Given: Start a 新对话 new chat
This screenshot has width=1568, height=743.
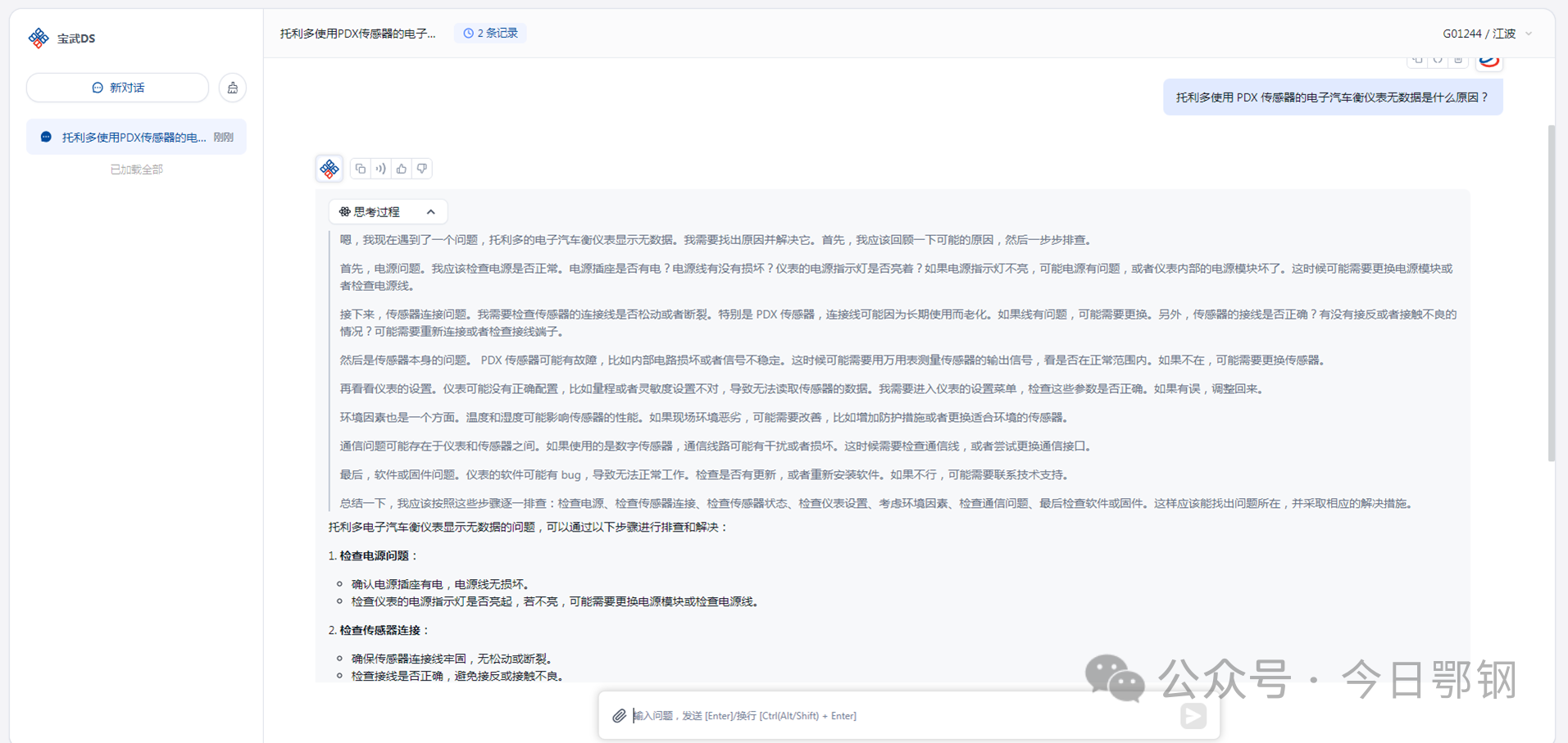Looking at the screenshot, I should [118, 88].
